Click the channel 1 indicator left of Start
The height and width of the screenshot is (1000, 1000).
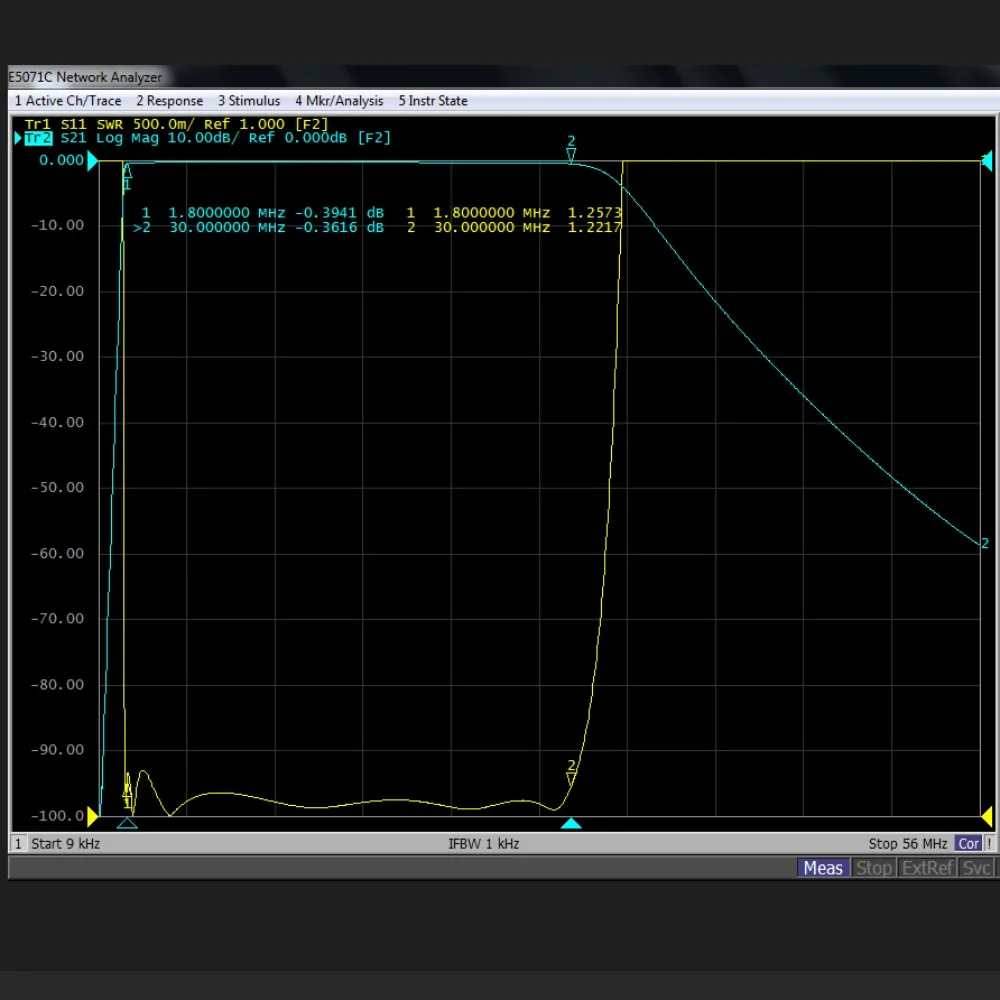click(18, 844)
